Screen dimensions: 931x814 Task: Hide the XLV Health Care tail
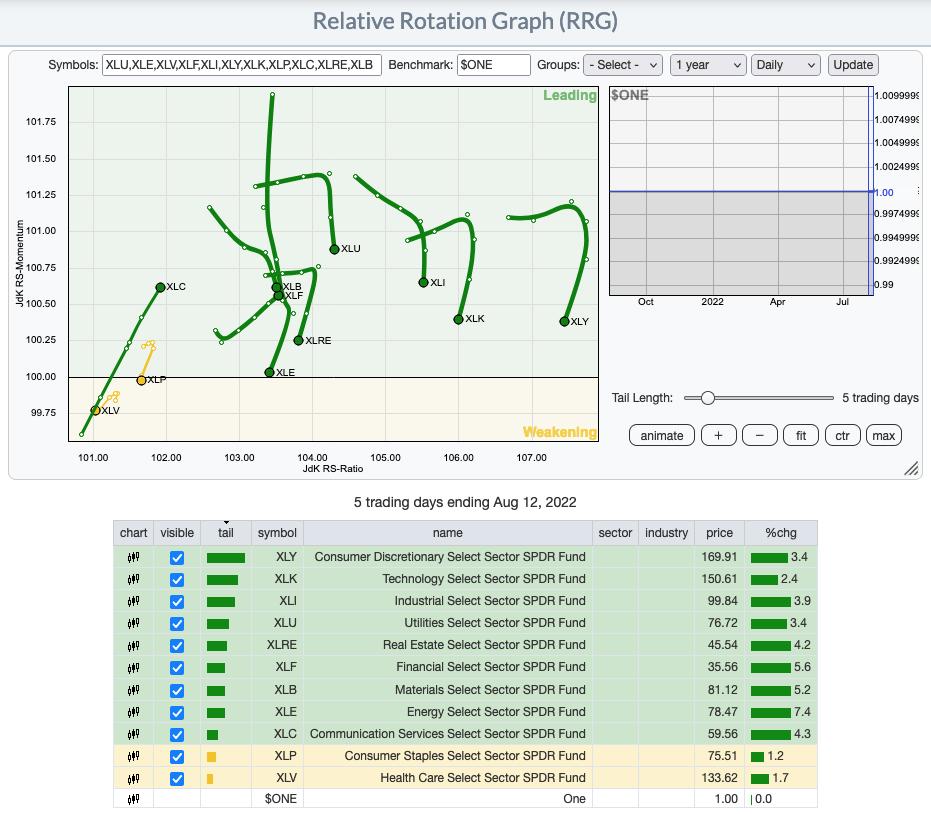(177, 778)
